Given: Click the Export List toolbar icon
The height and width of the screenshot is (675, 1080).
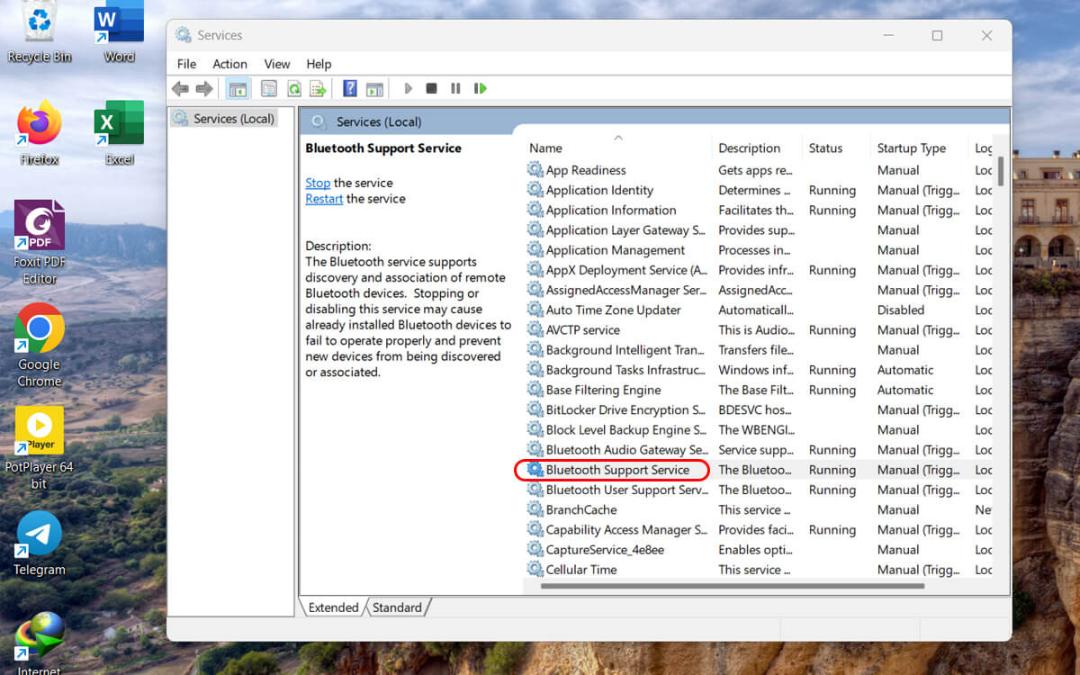Looking at the screenshot, I should pos(318,89).
